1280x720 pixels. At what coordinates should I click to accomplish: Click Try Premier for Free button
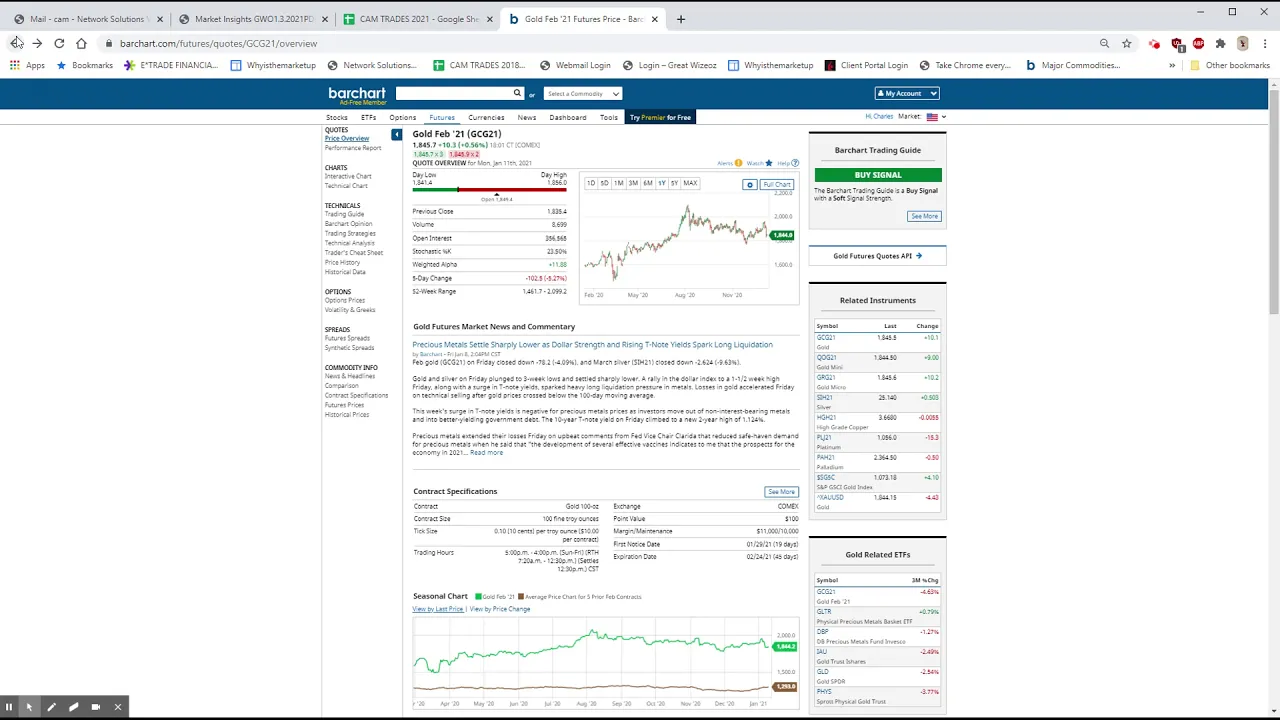click(660, 117)
